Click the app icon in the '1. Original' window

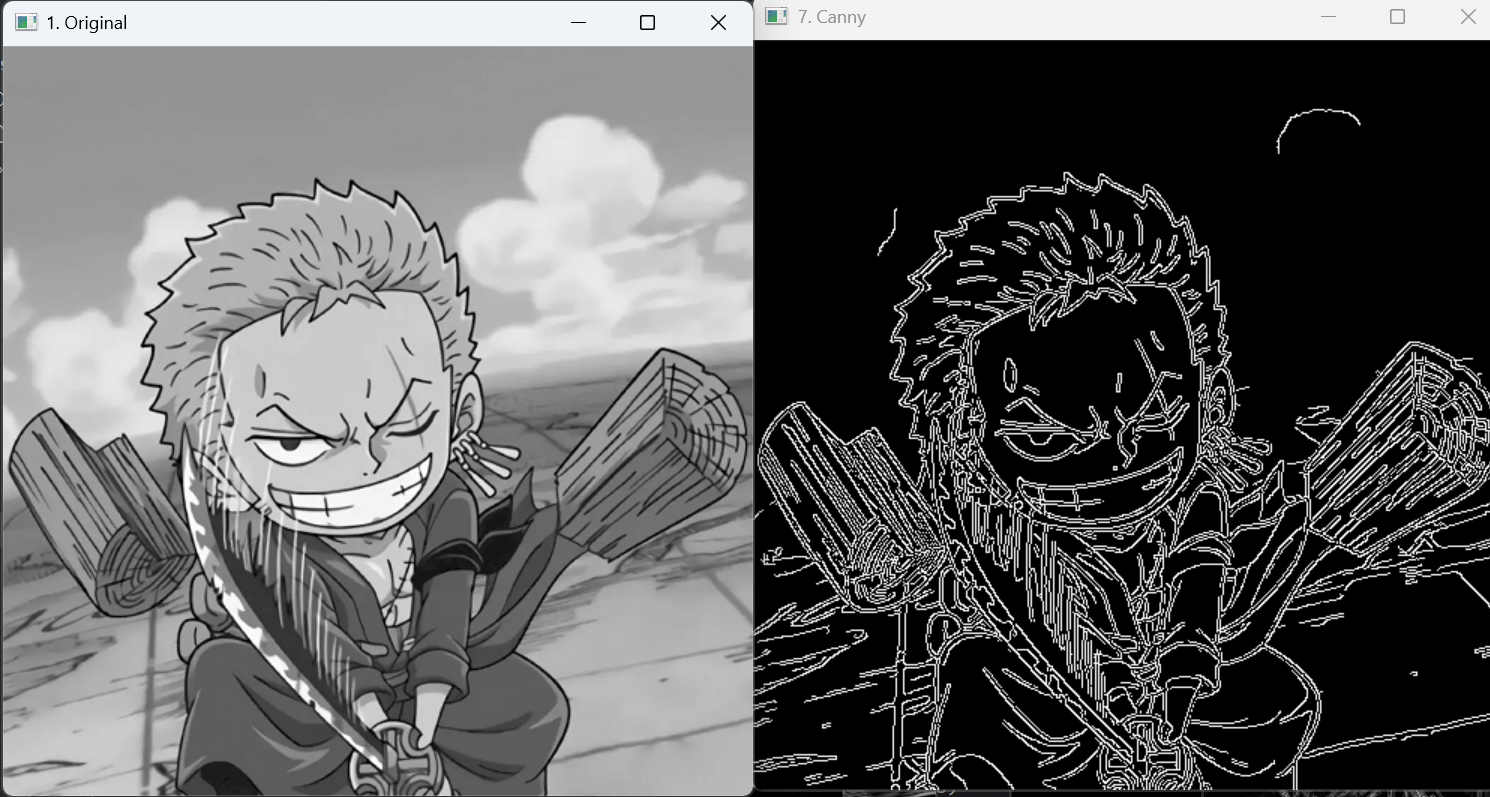coord(26,22)
